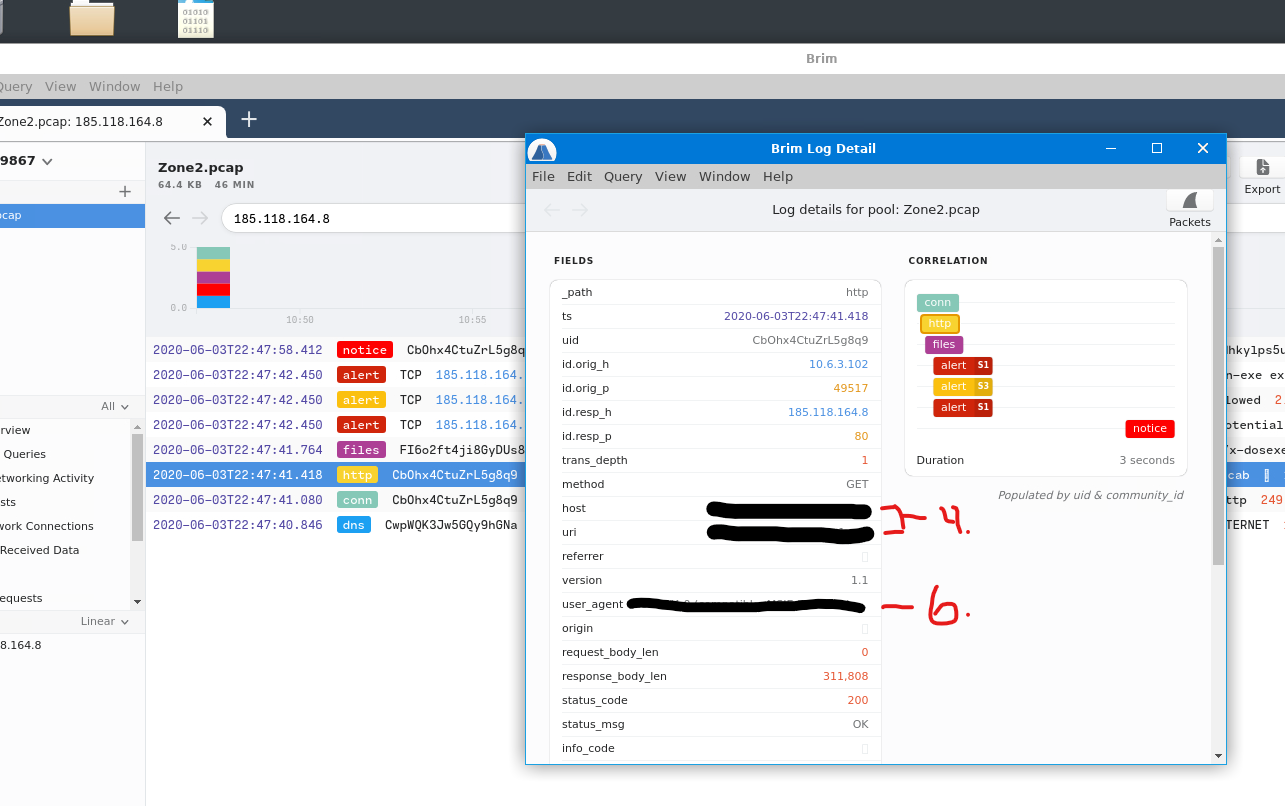Viewport: 1285px width, 806px height.
Task: Open Window menu in main Brim window
Action: click(114, 87)
